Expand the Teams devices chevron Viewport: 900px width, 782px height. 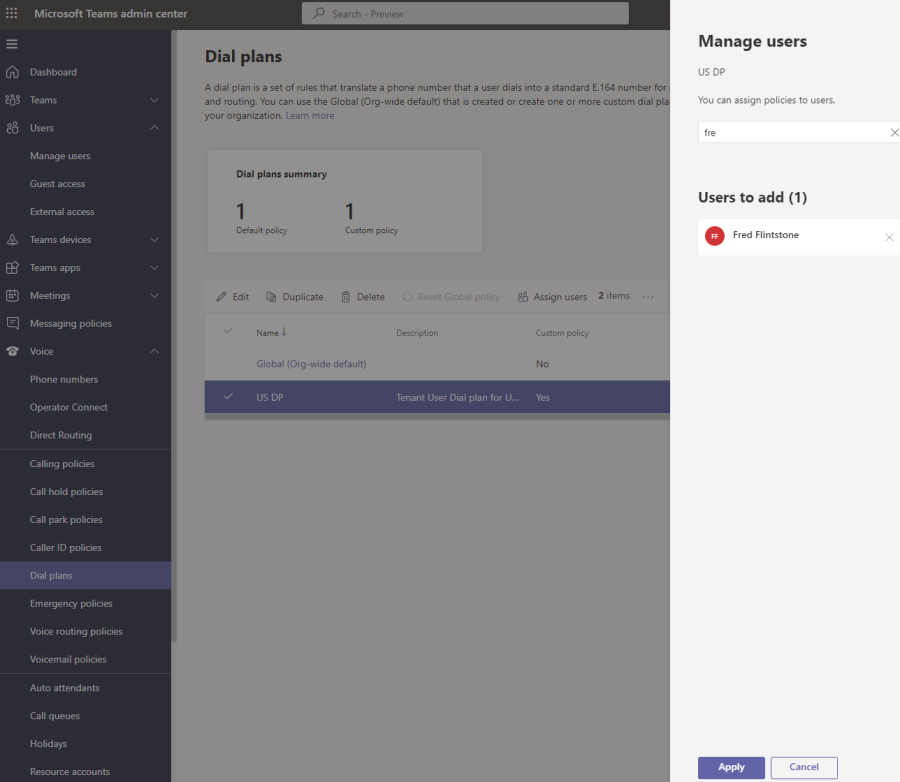click(x=154, y=239)
